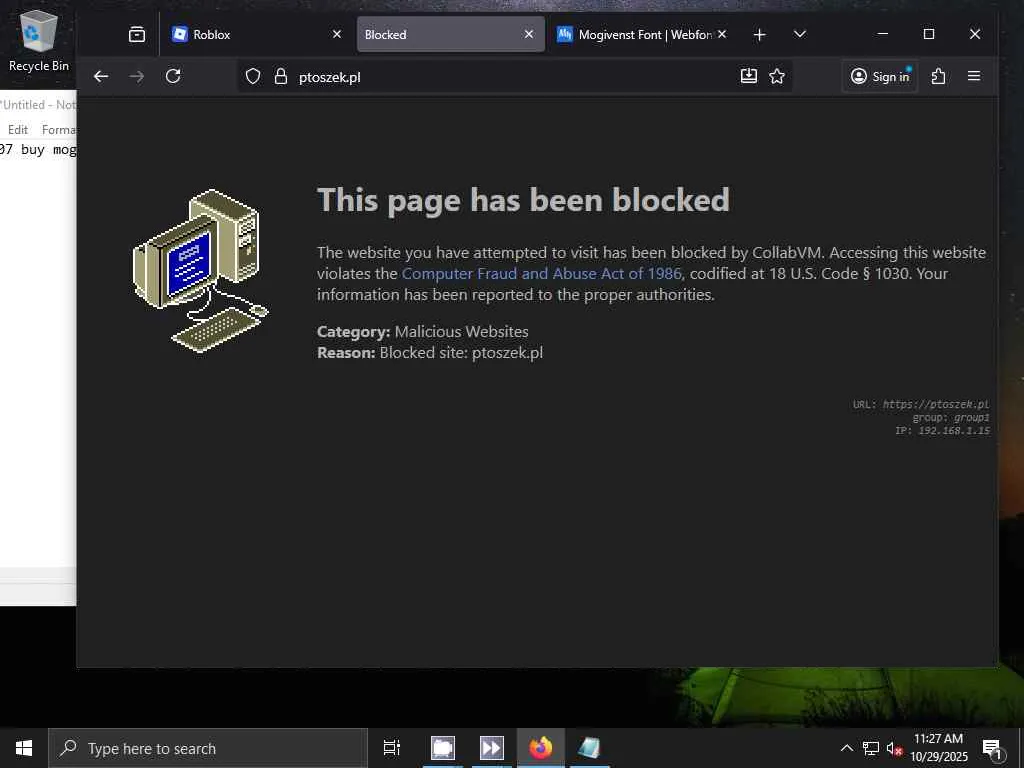Image resolution: width=1024 pixels, height=768 pixels.
Task: Bookmark this page with the star
Action: (776, 76)
